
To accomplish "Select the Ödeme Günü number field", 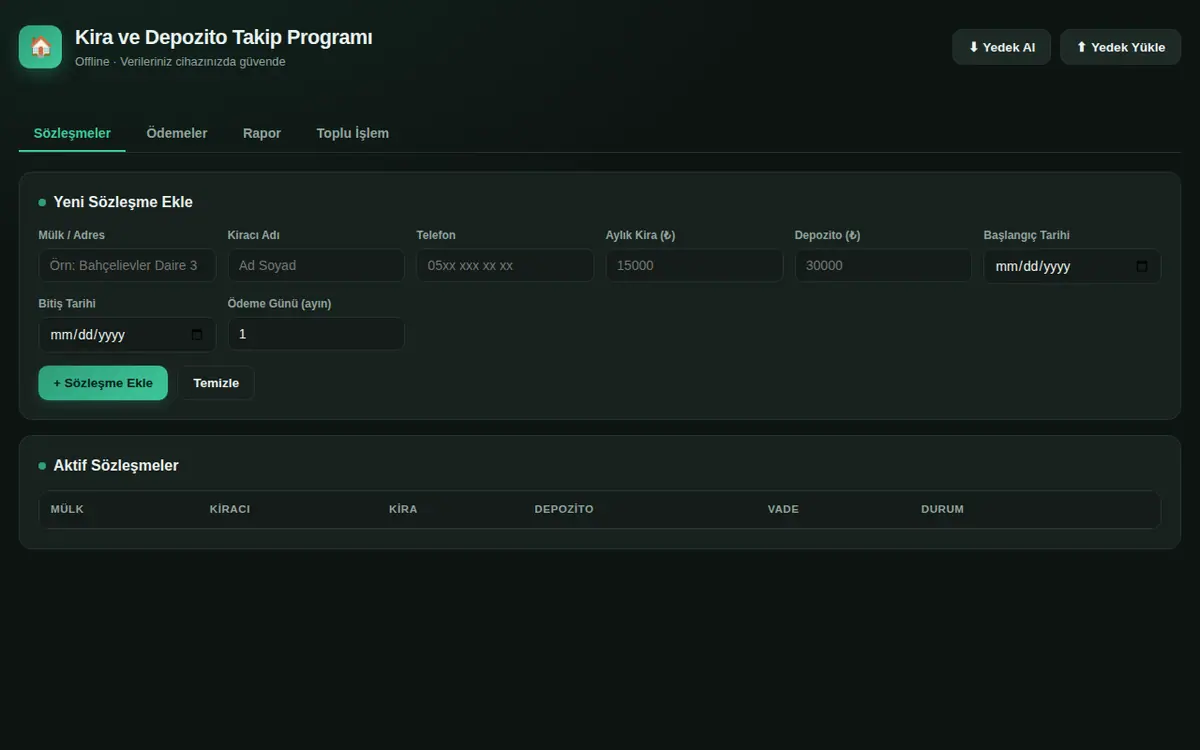I will point(316,334).
